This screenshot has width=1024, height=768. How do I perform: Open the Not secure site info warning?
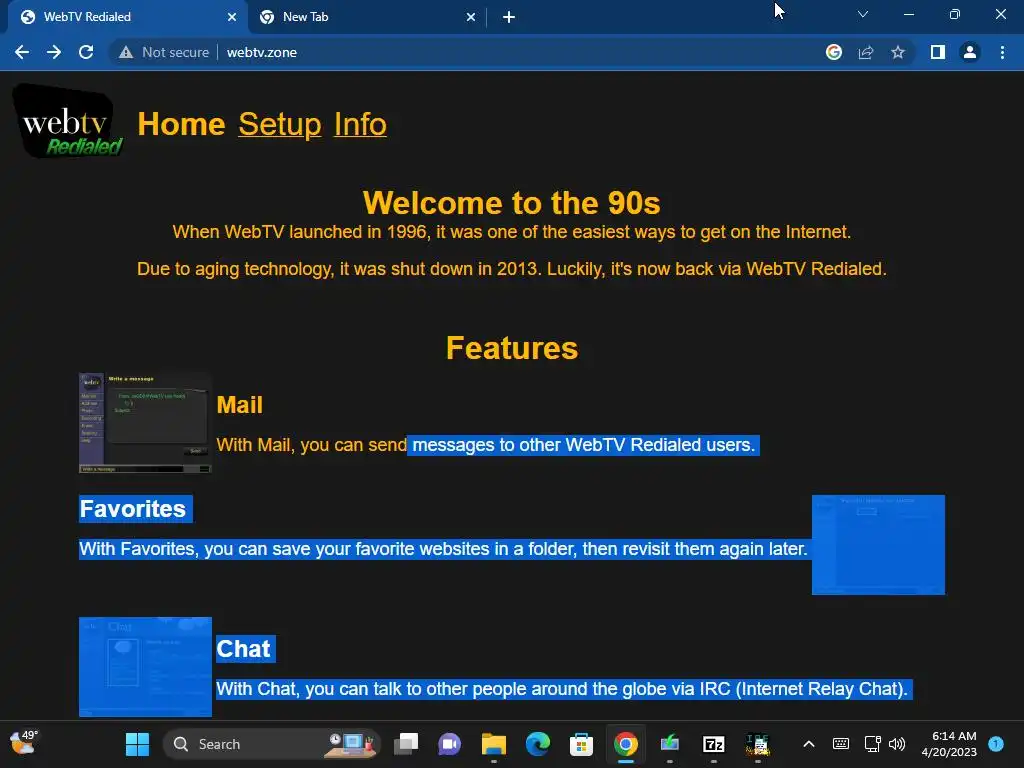click(164, 52)
